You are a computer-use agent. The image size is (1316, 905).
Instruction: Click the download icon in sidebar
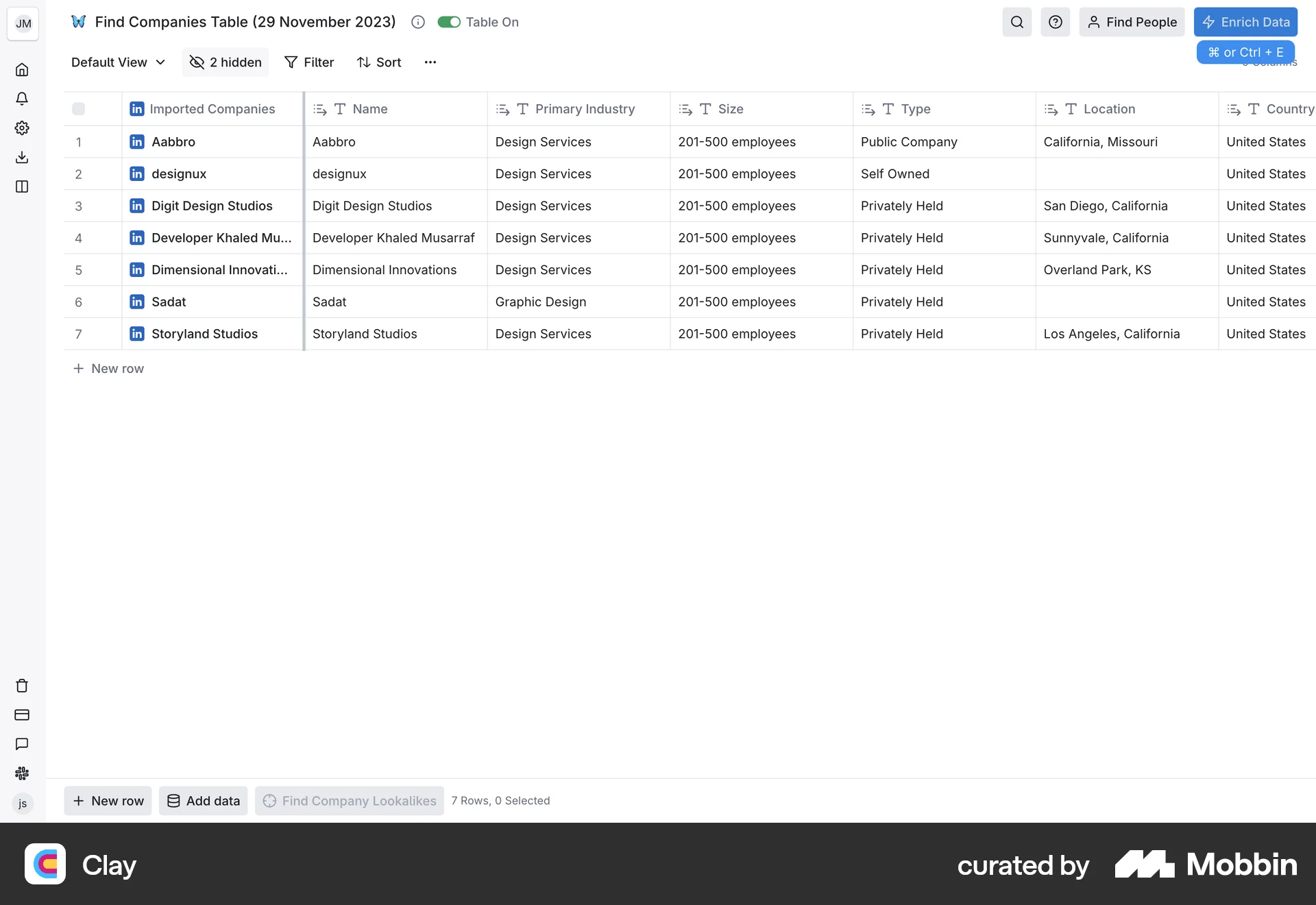point(22,158)
